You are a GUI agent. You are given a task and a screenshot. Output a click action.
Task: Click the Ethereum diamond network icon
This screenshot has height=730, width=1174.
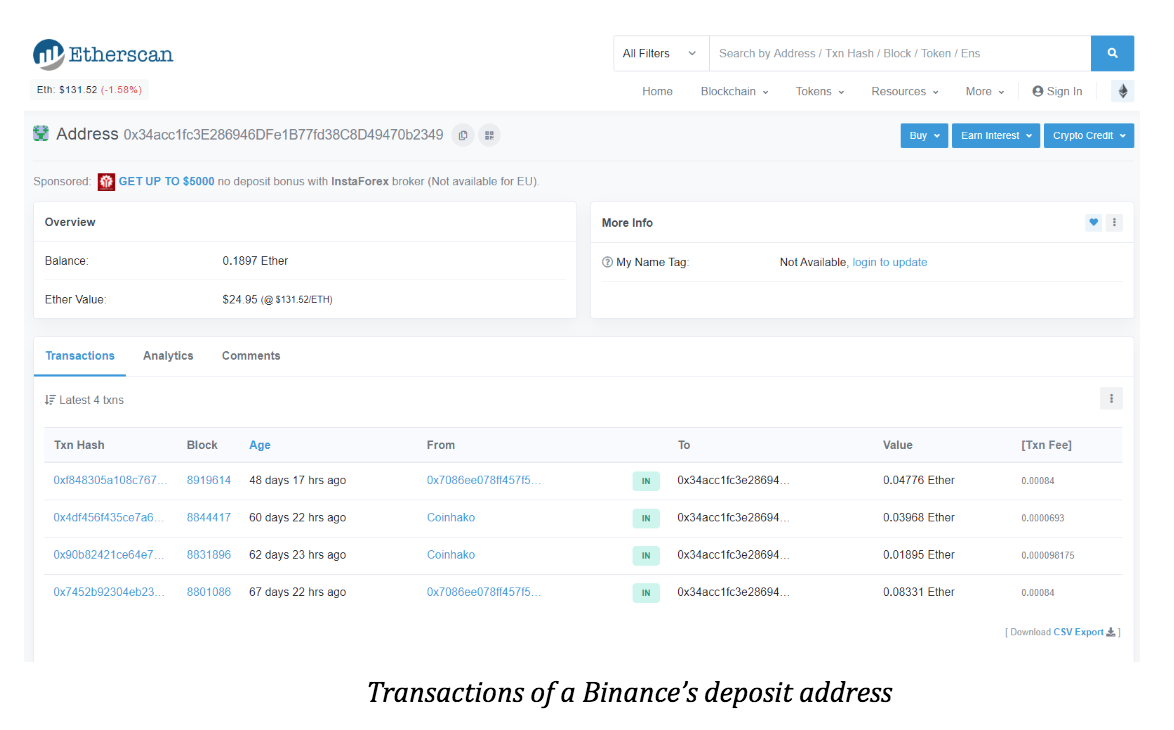coord(1122,91)
